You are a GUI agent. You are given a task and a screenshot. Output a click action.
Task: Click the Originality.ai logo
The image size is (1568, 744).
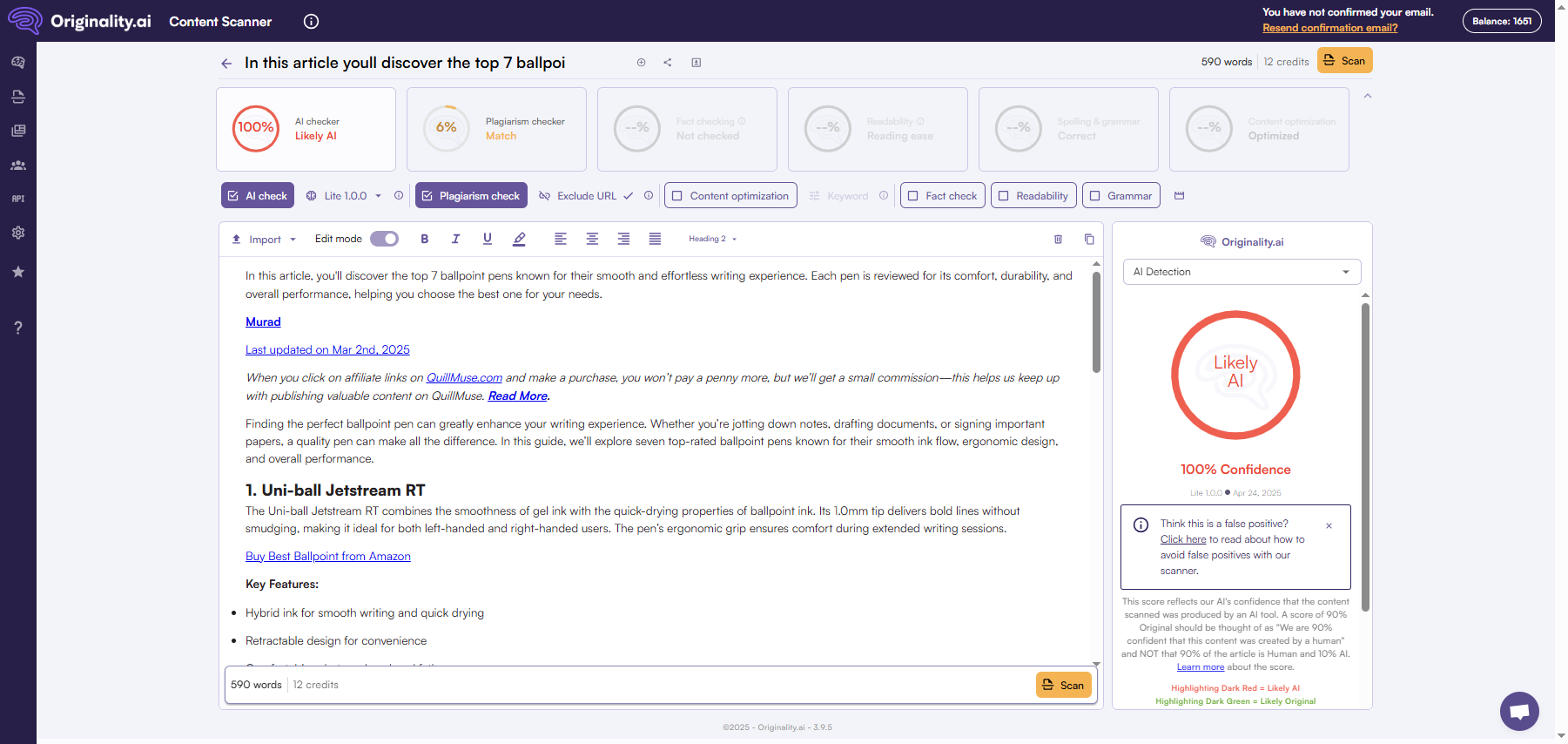tap(79, 21)
